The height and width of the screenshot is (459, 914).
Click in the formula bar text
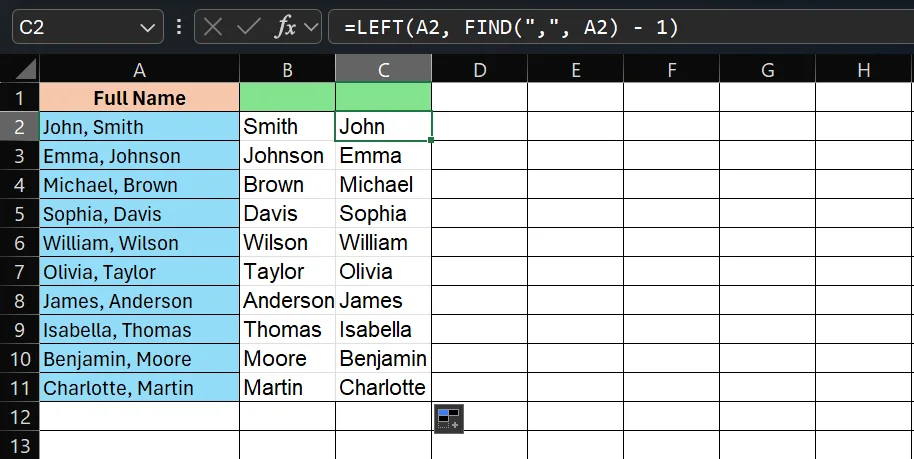621,27
